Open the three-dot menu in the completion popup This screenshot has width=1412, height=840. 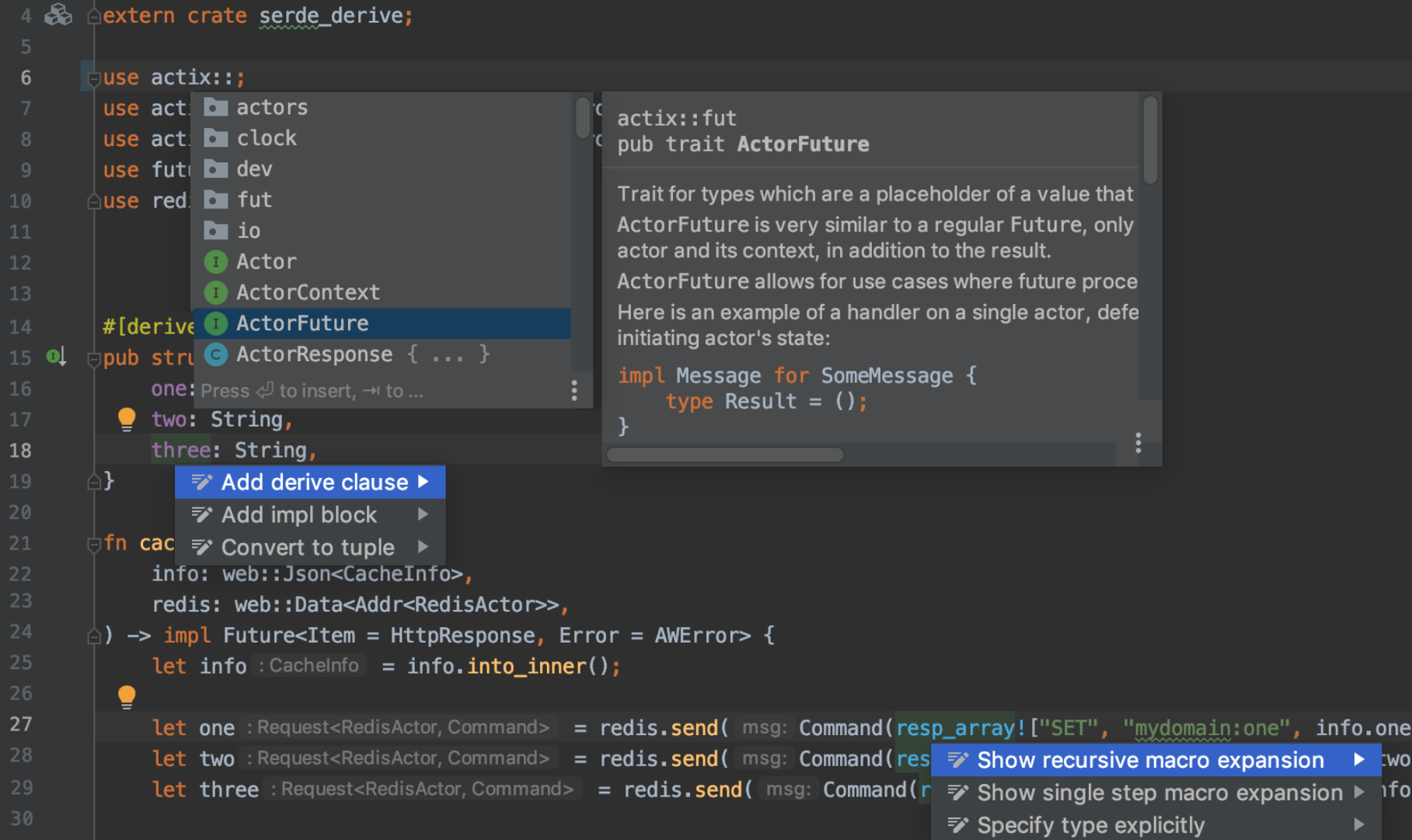pos(574,391)
